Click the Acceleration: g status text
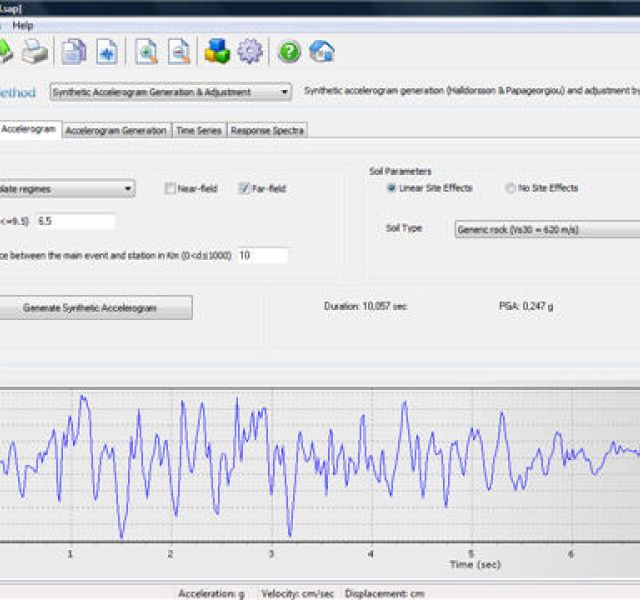Viewport: 640px width, 600px height. coord(211,593)
